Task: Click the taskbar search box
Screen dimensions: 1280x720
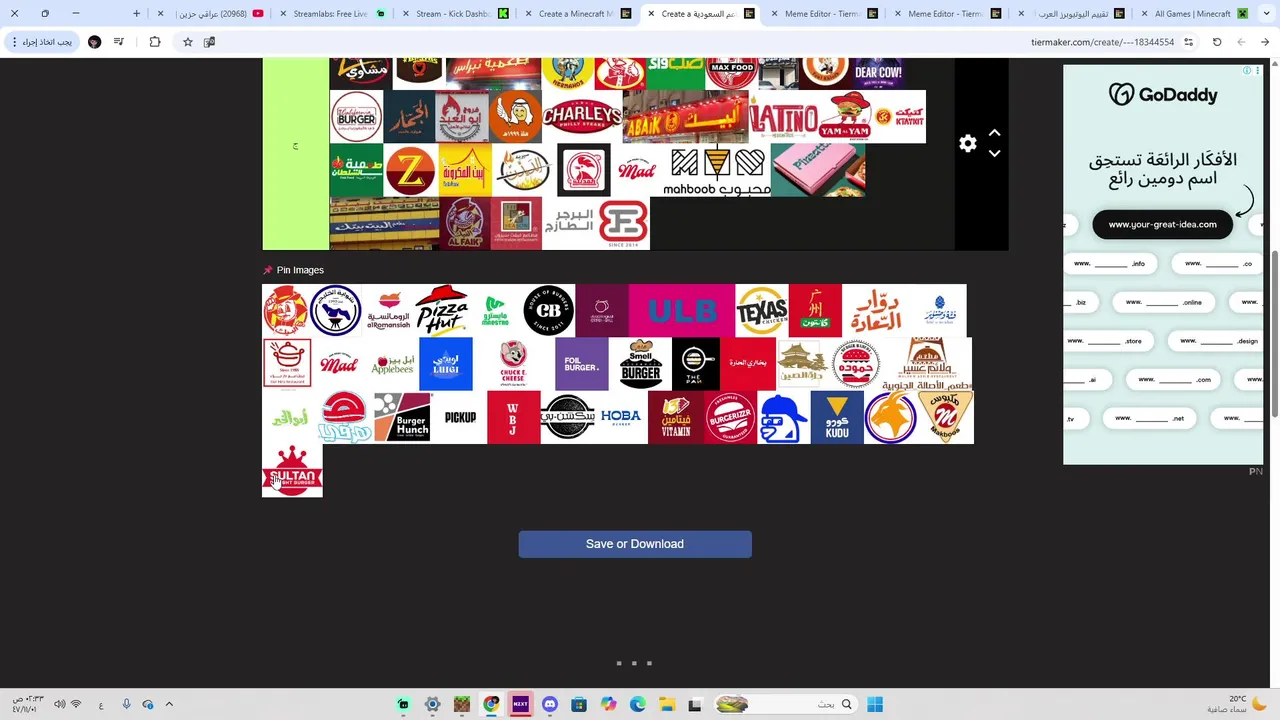Action: coord(785,704)
